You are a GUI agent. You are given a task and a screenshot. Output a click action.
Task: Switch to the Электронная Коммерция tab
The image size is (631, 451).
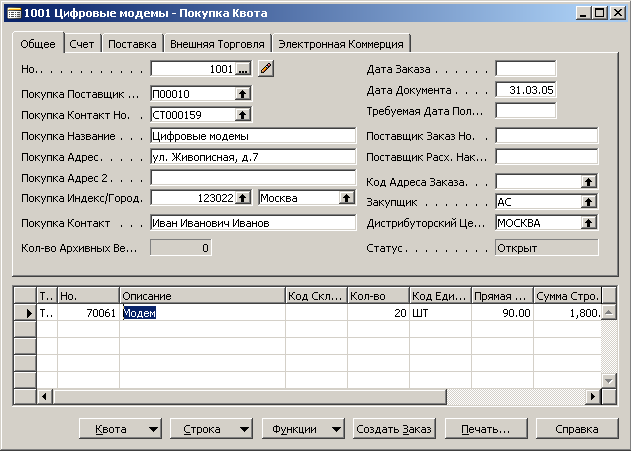coord(341,44)
